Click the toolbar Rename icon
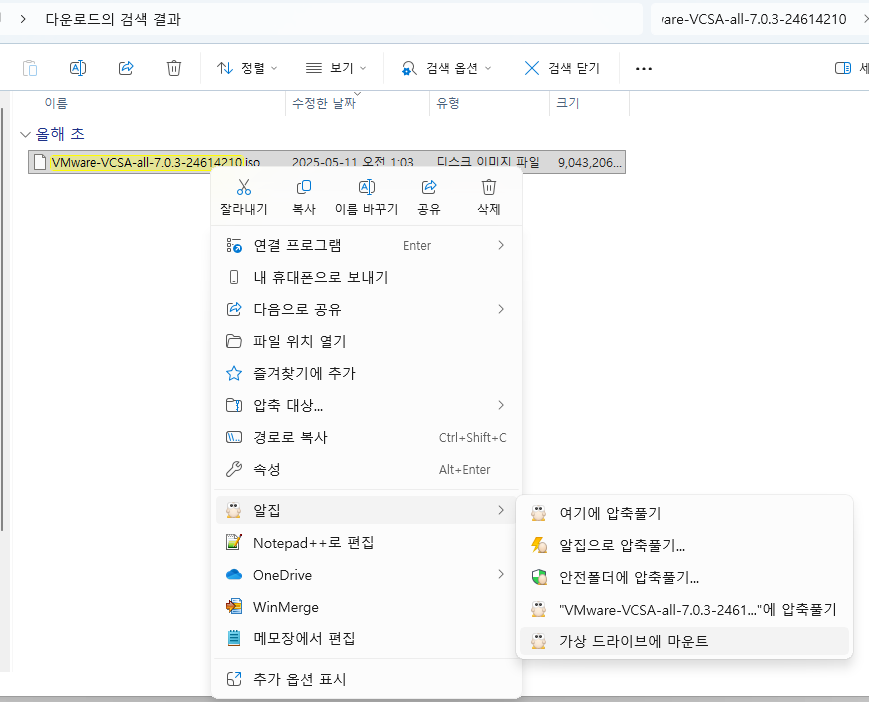This screenshot has width=869, height=702. click(x=78, y=68)
